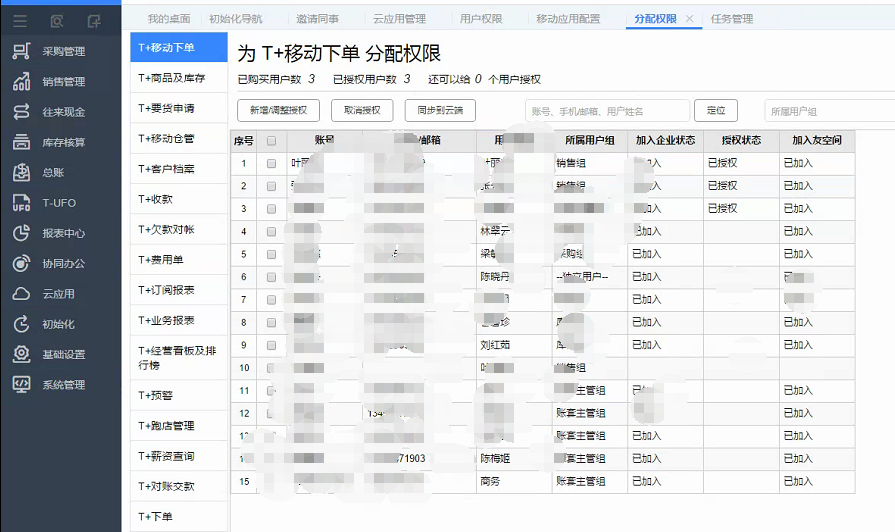Click the 加入企业状态 column header

click(666, 140)
